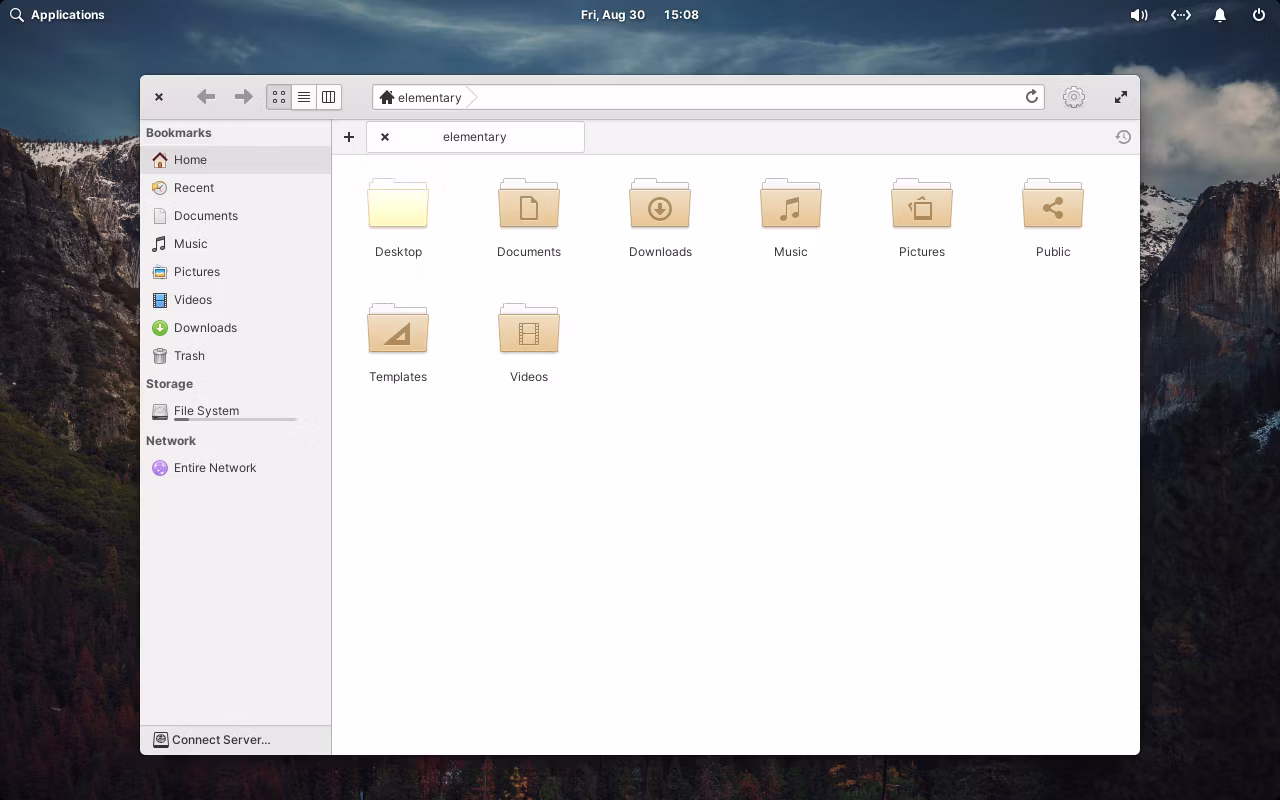The height and width of the screenshot is (800, 1280).
Task: Select the Templates folder
Action: [398, 331]
